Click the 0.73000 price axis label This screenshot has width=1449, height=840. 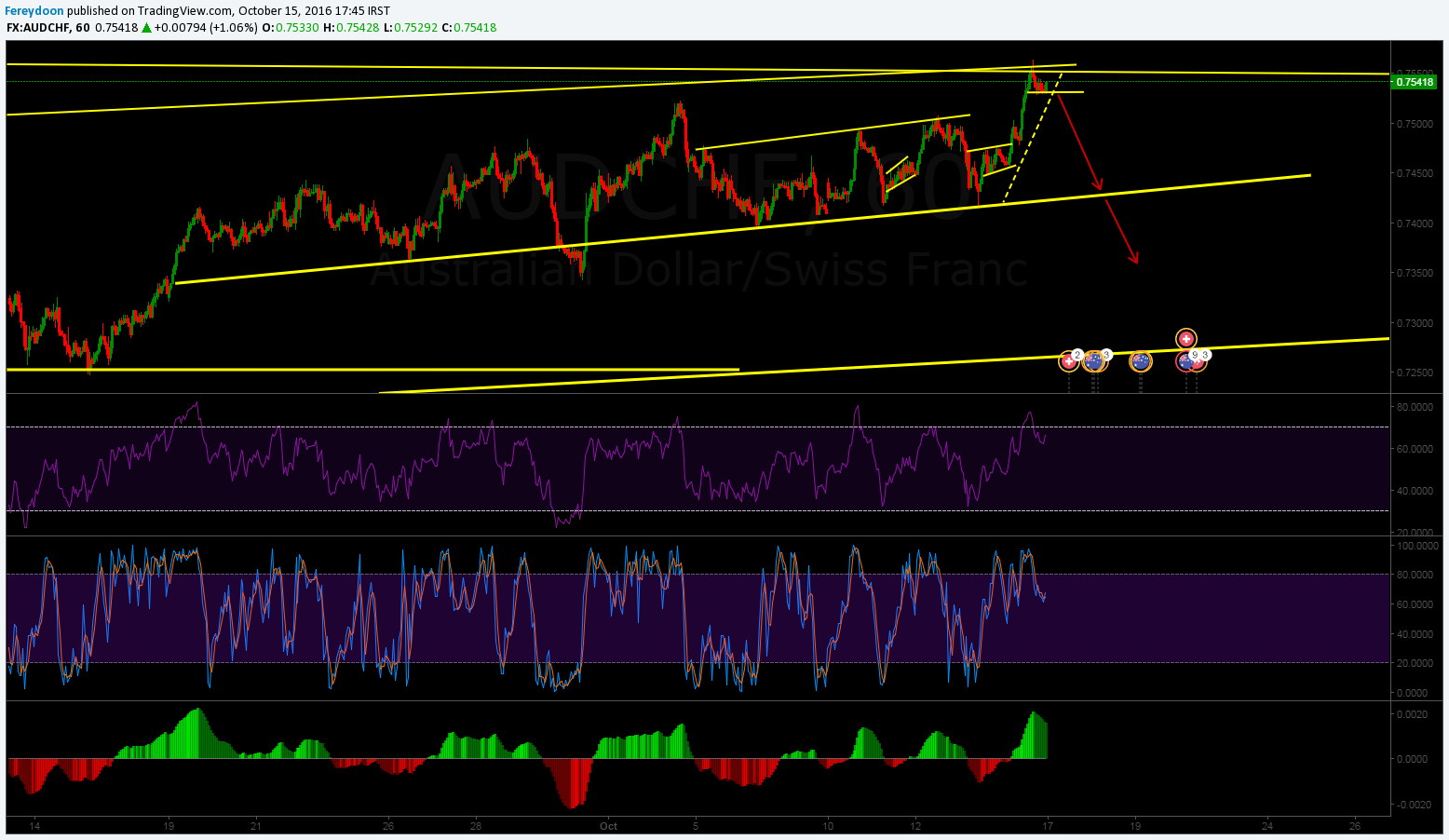[1414, 323]
